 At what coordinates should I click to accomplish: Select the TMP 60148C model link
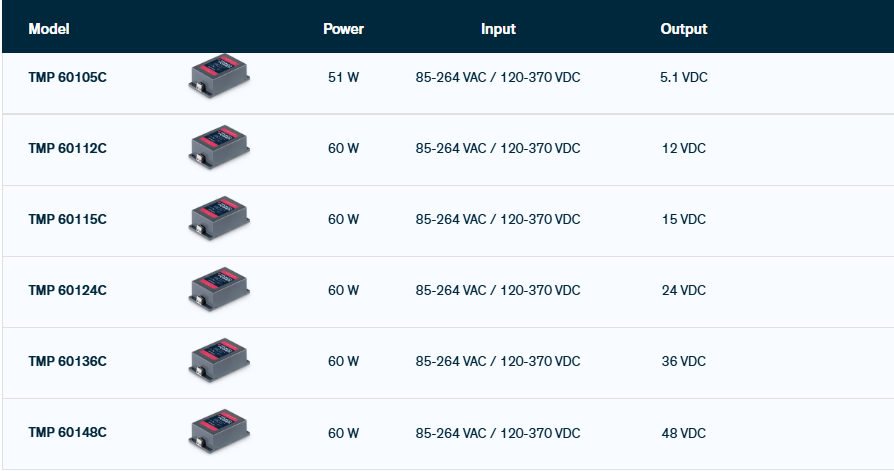67,432
